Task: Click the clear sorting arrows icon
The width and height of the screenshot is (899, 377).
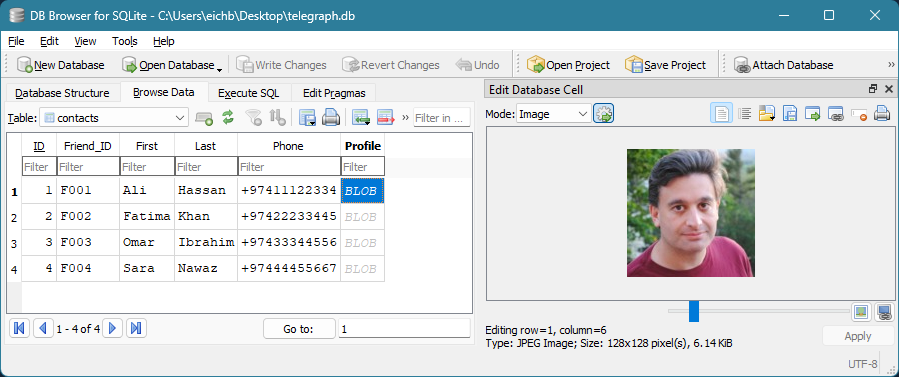Action: coord(277,118)
